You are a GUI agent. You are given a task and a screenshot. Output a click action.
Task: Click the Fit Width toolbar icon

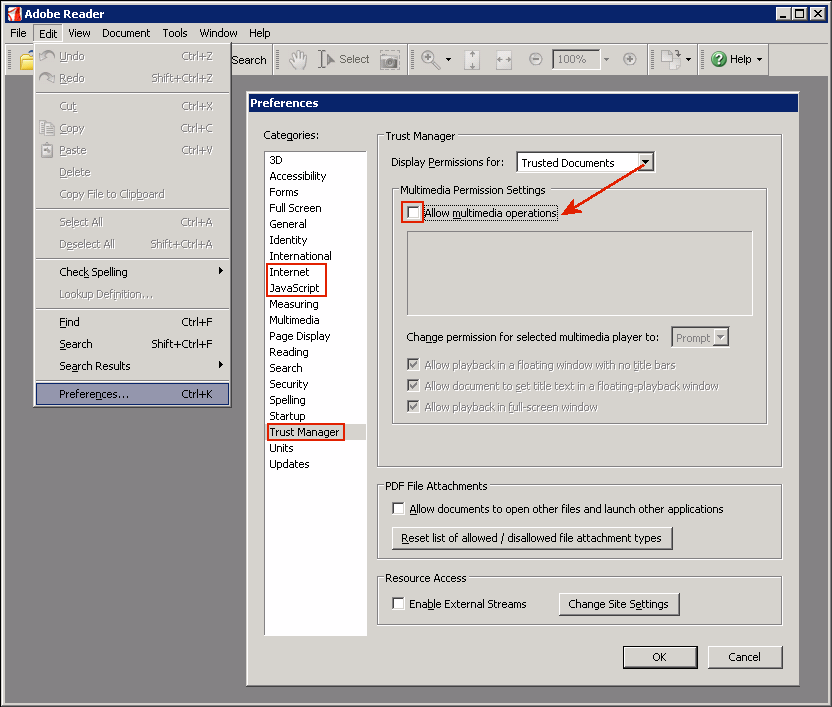point(504,59)
